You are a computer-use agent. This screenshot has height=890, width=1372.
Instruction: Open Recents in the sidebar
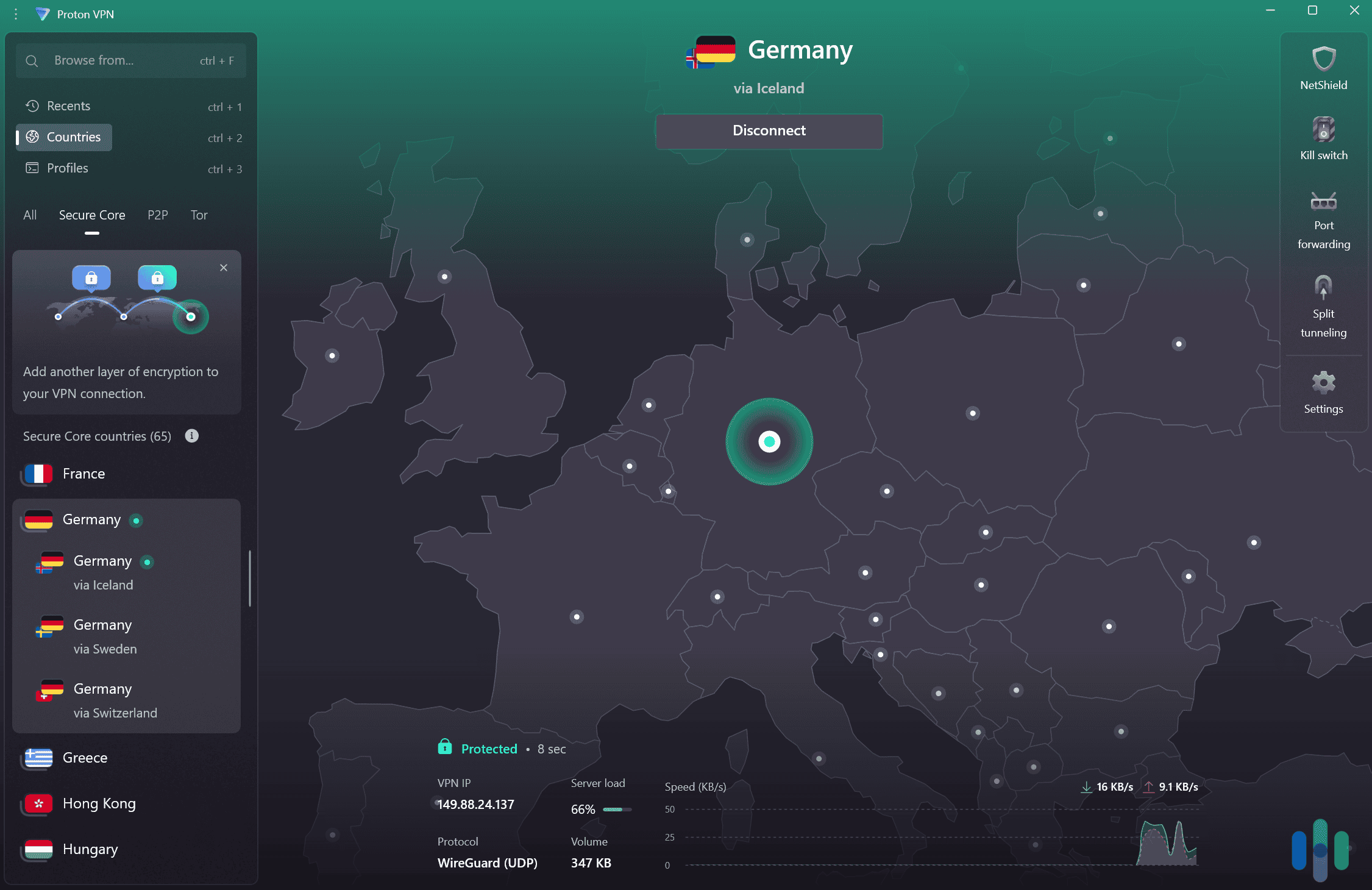coord(68,106)
